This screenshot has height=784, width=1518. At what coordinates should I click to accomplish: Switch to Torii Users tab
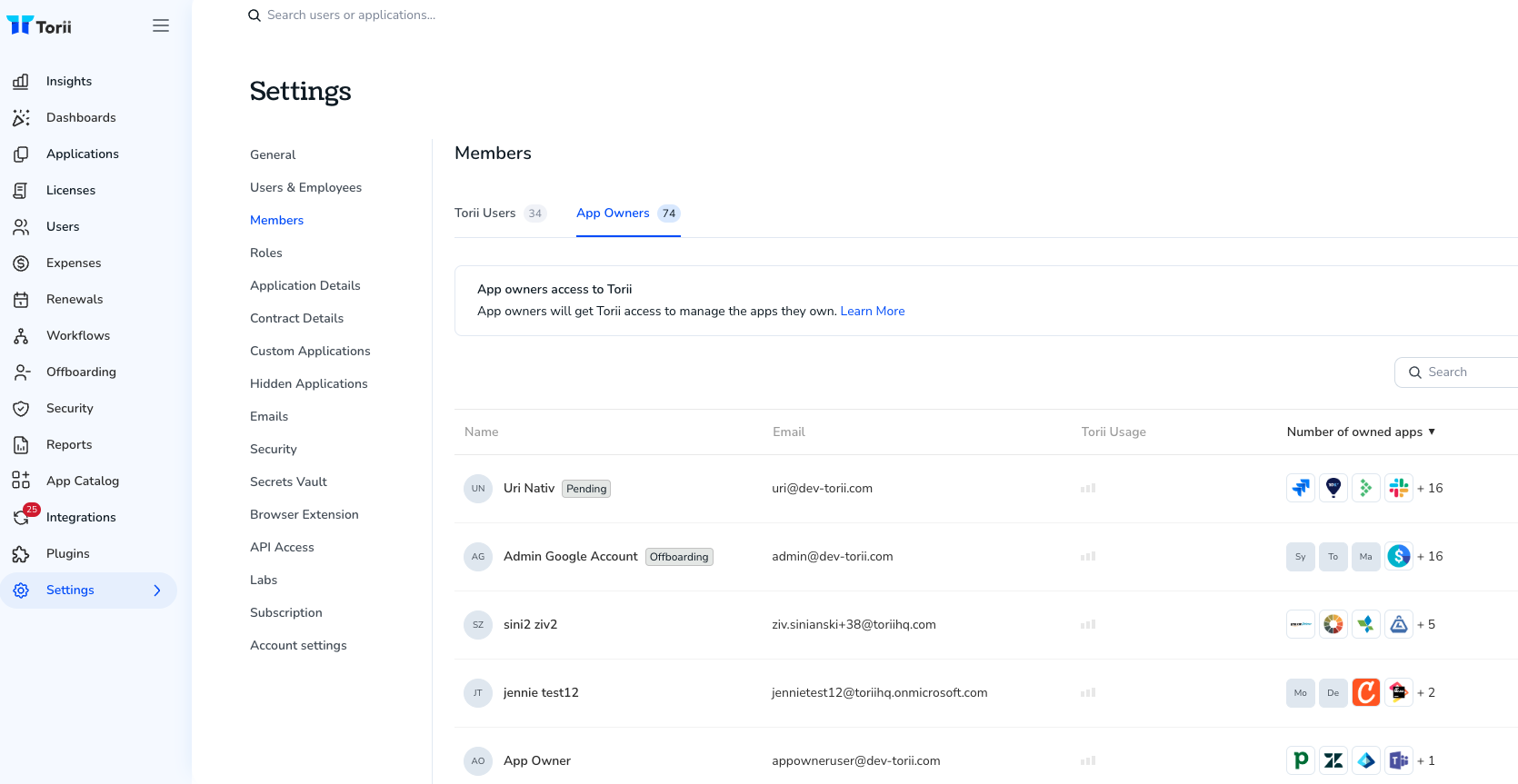point(501,213)
